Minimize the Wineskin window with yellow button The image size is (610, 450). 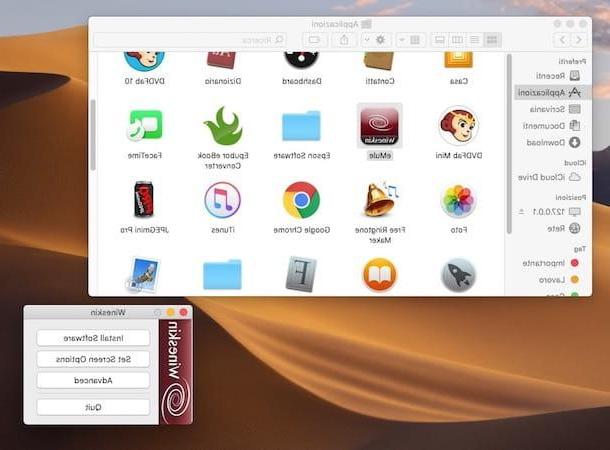pos(170,312)
